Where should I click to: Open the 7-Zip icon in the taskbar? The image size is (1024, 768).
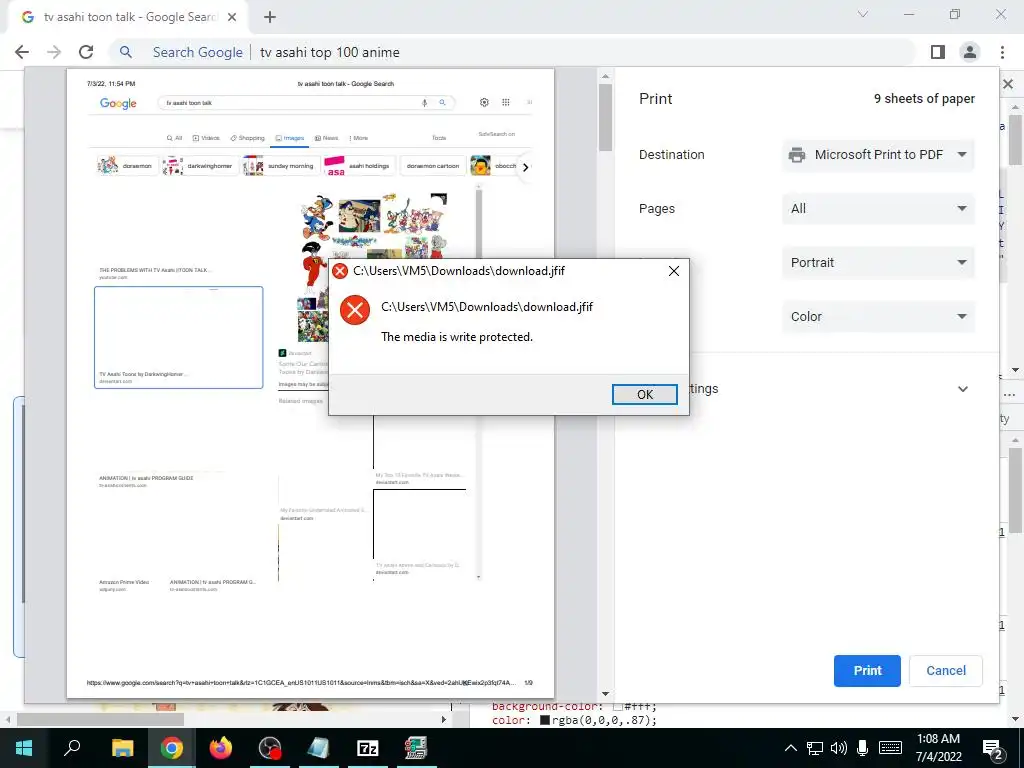[368, 748]
